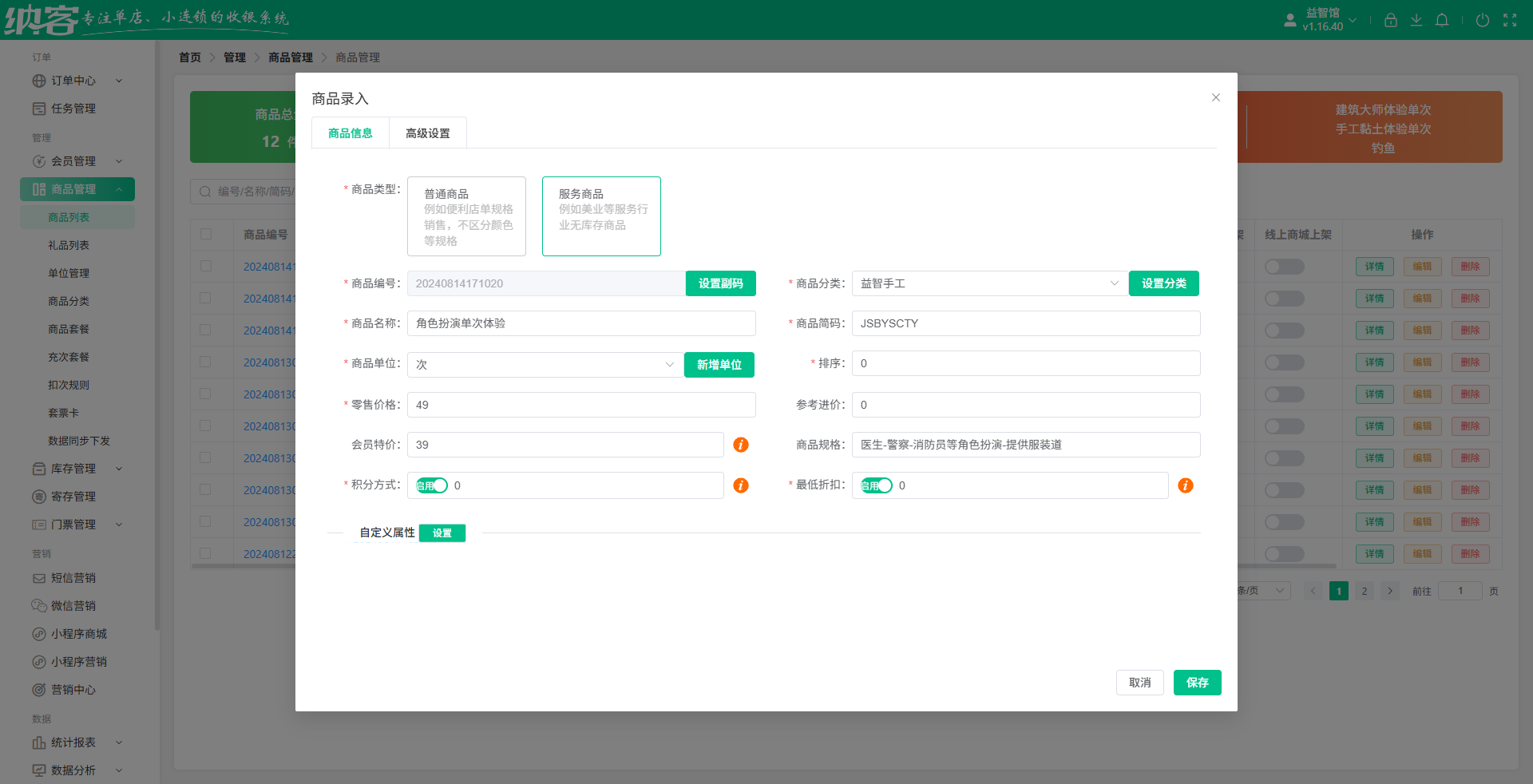The width and height of the screenshot is (1533, 784).
Task: Collapse the 商品管理 sidebar menu
Action: [x=119, y=189]
